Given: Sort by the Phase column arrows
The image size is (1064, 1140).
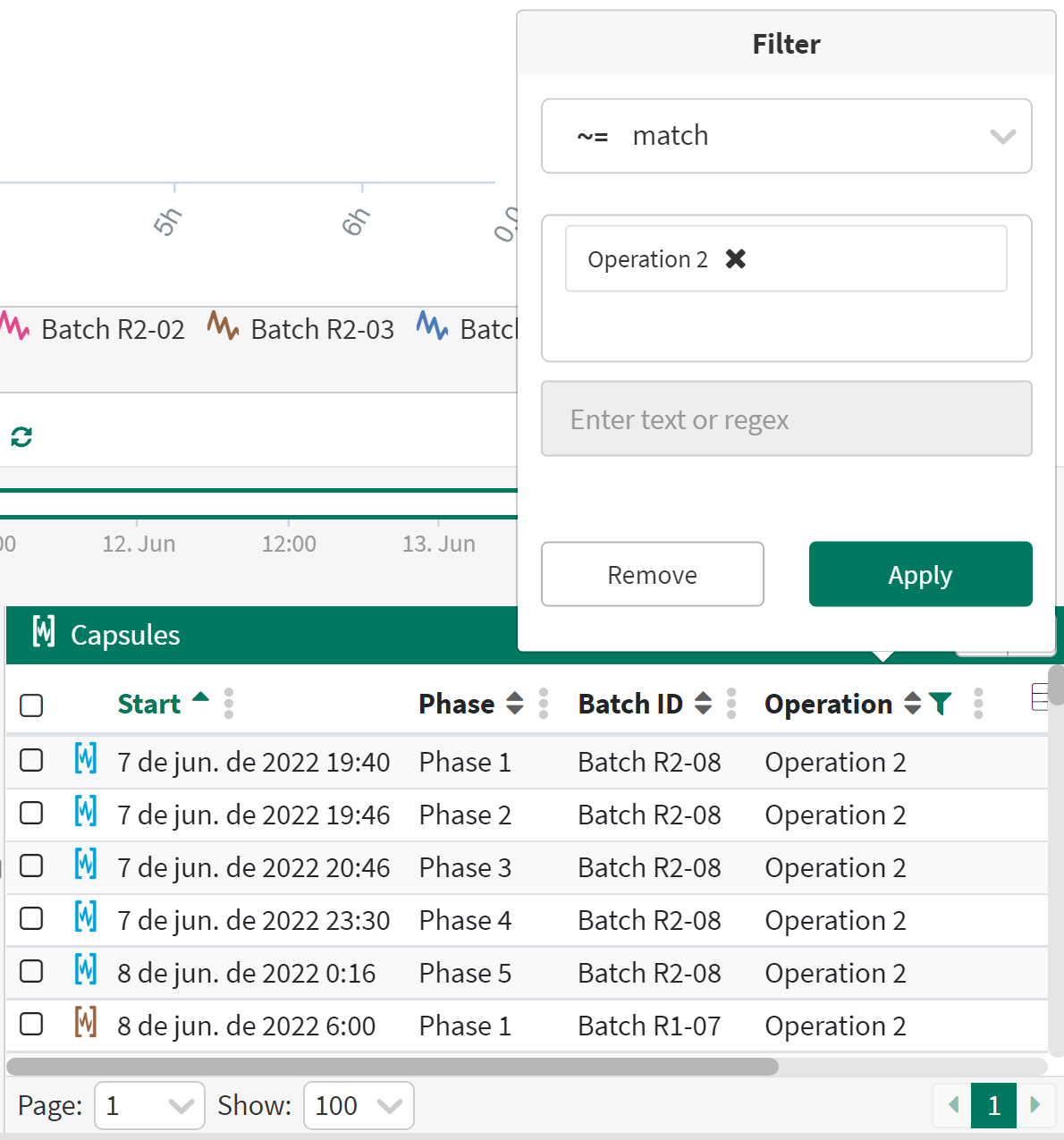Looking at the screenshot, I should pos(515,704).
